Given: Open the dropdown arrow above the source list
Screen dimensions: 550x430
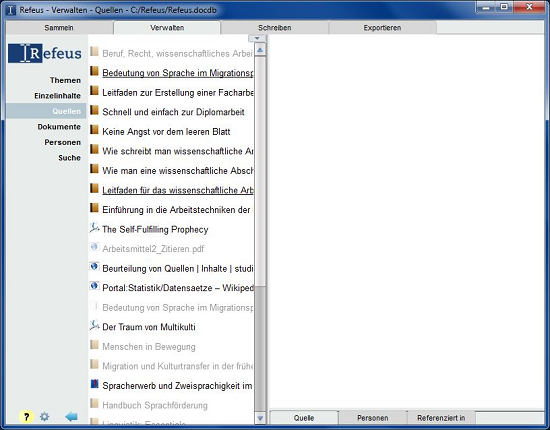Looking at the screenshot, I should pyautogui.click(x=257, y=38).
